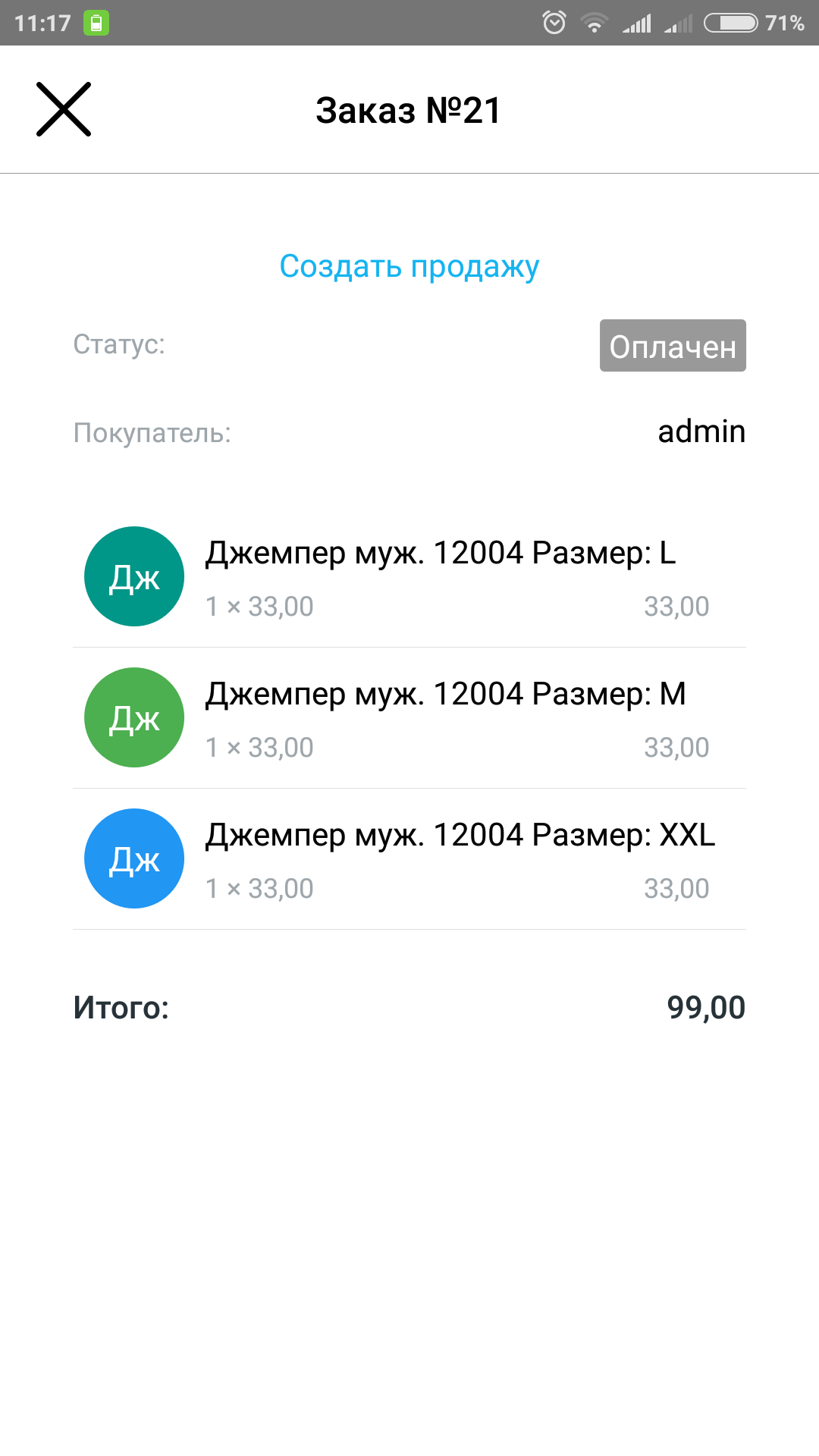Tap the 'Создать продажу' link
819x1456 pixels.
click(x=409, y=266)
